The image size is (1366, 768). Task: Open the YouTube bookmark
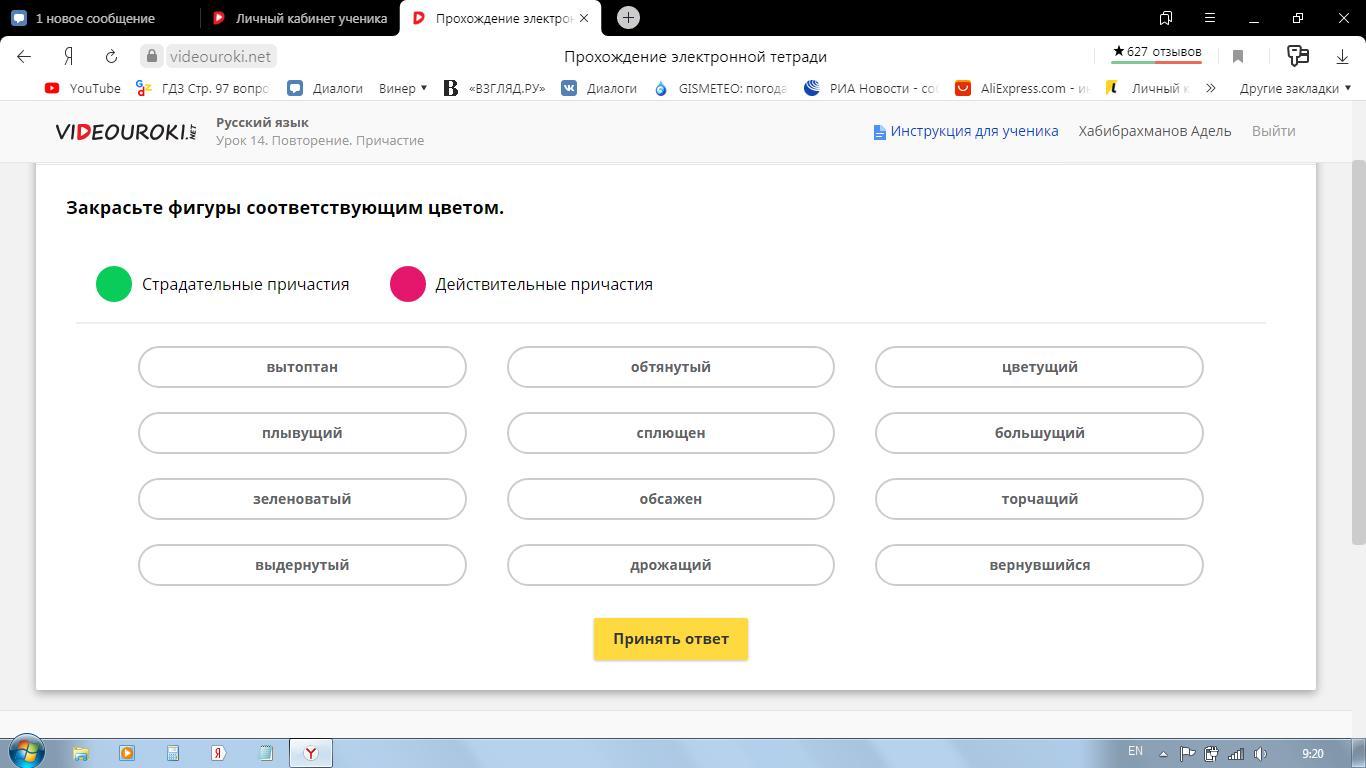click(x=83, y=88)
